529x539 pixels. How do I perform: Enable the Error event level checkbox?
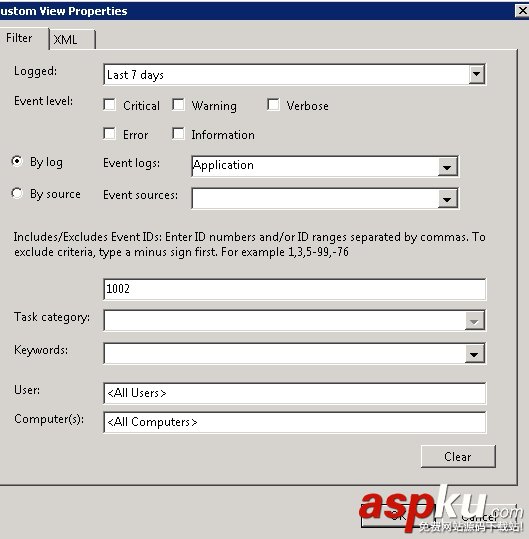[109, 133]
